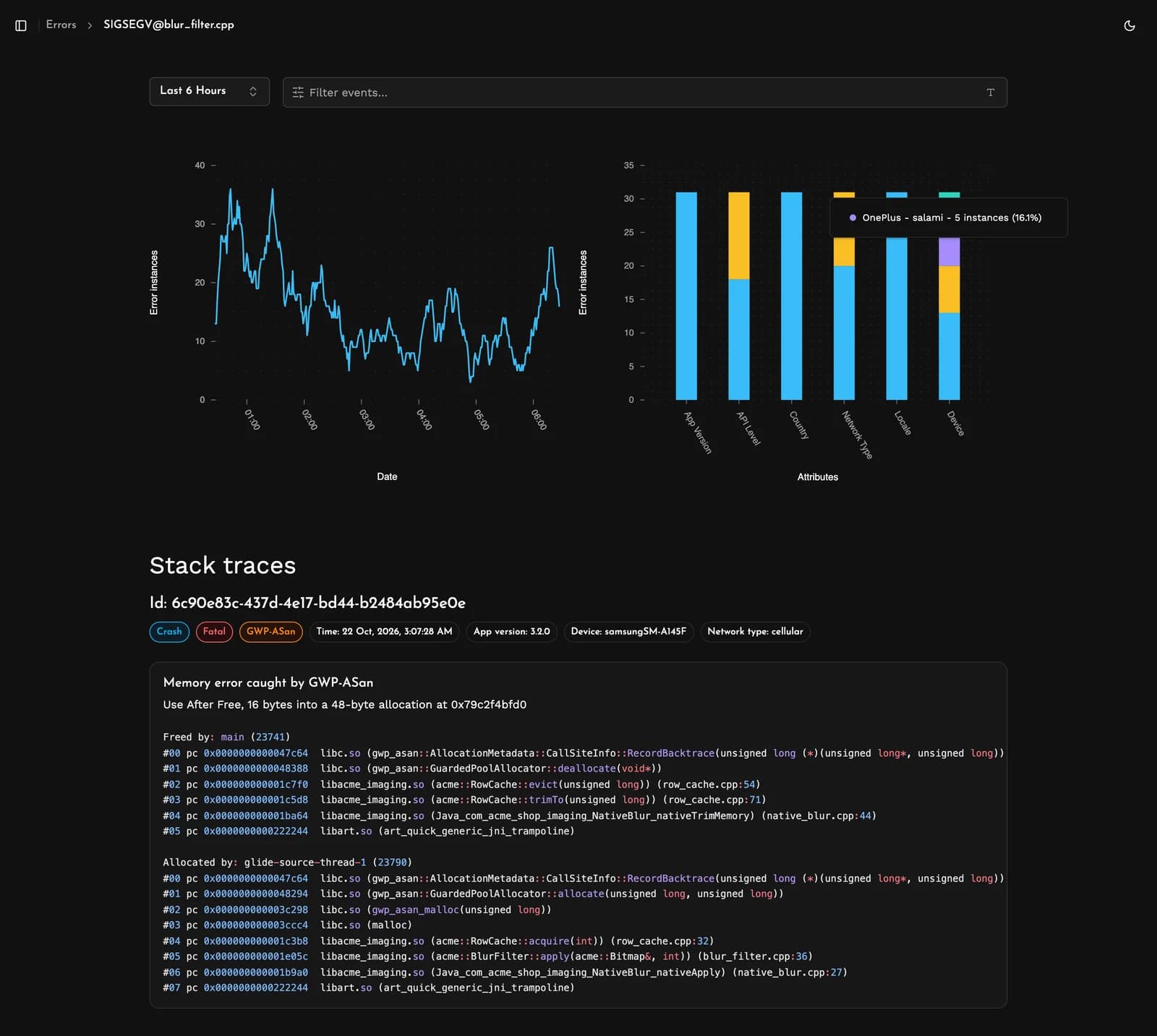Click the up-down chevrons in time selector
Screen dimensions: 1157x1036
click(x=253, y=91)
